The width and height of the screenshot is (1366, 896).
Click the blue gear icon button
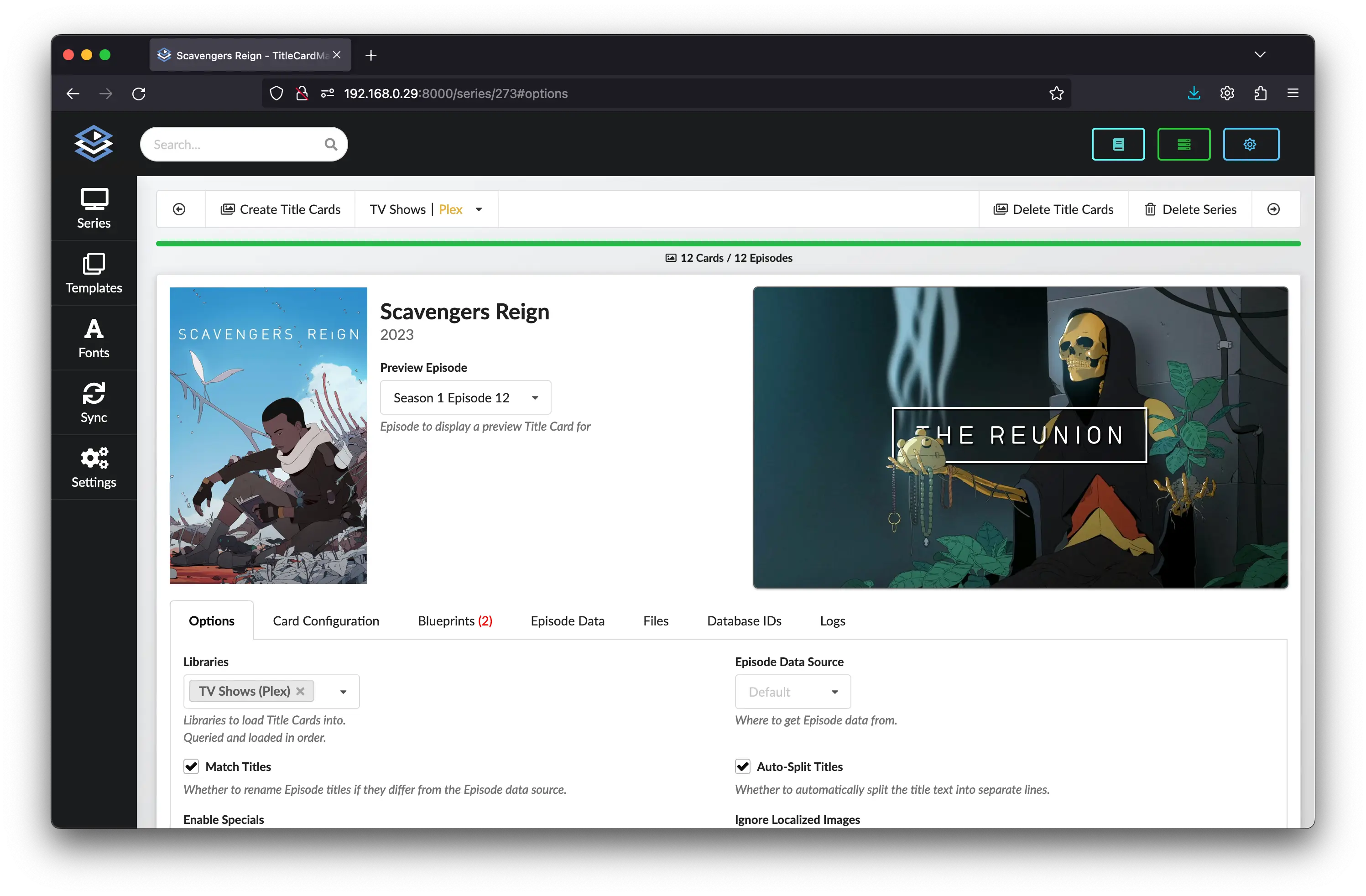(x=1250, y=144)
